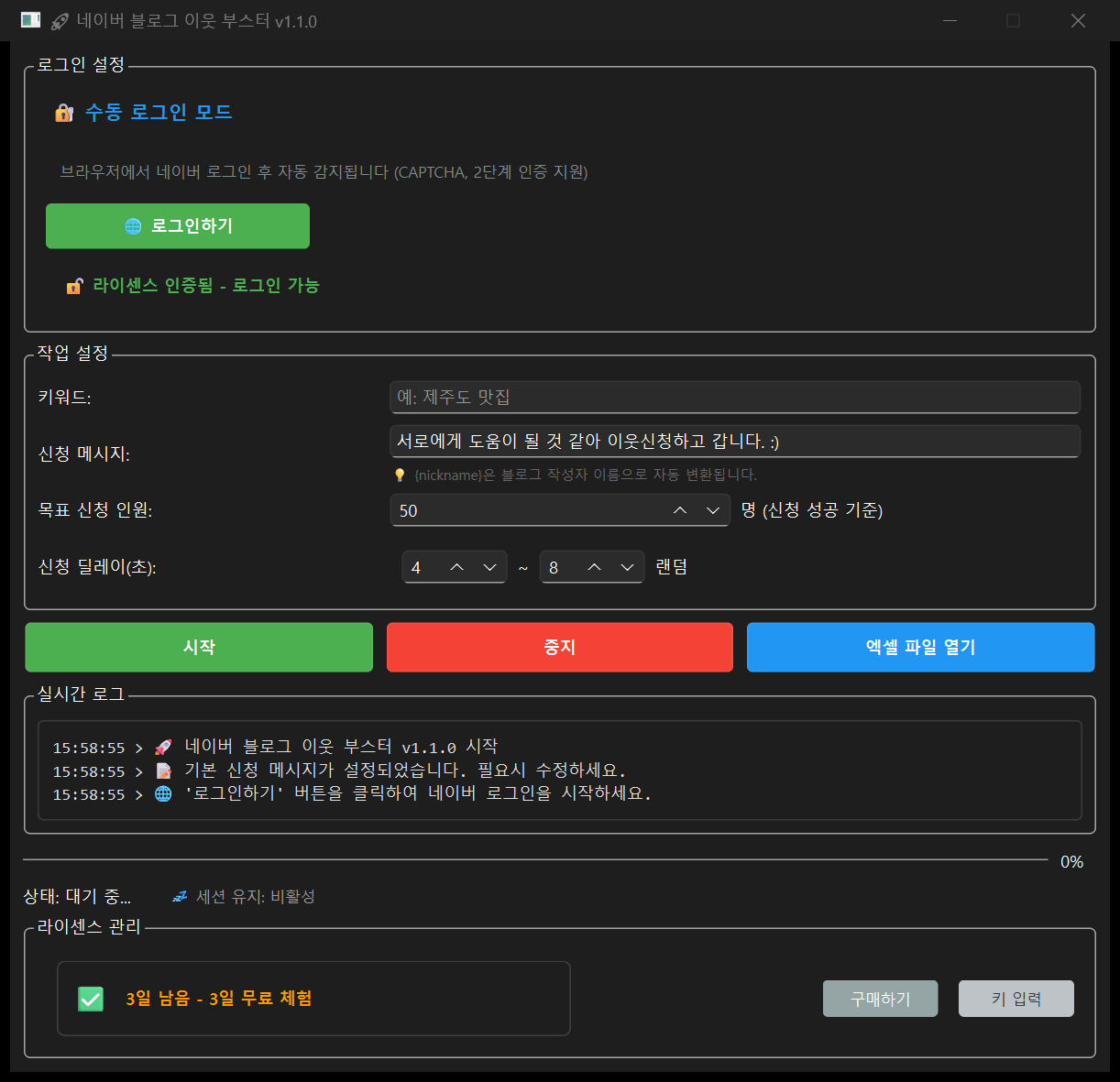Decrease minimum delay value 4
Viewport: 1120px width, 1082px height.
[x=490, y=567]
